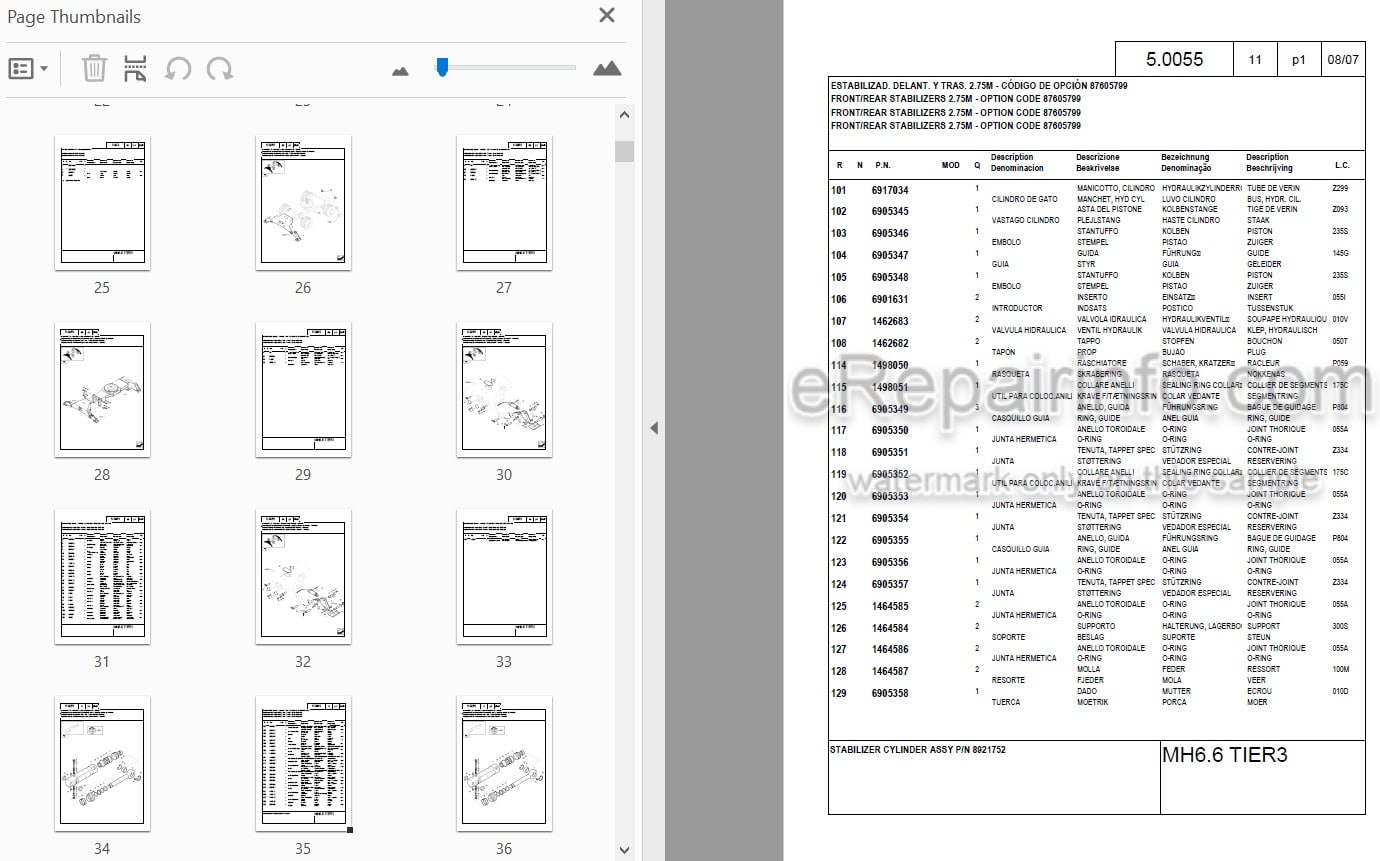1380x861 pixels.
Task: Click the scroll up arrow in the thumbnails pane
Action: (625, 115)
